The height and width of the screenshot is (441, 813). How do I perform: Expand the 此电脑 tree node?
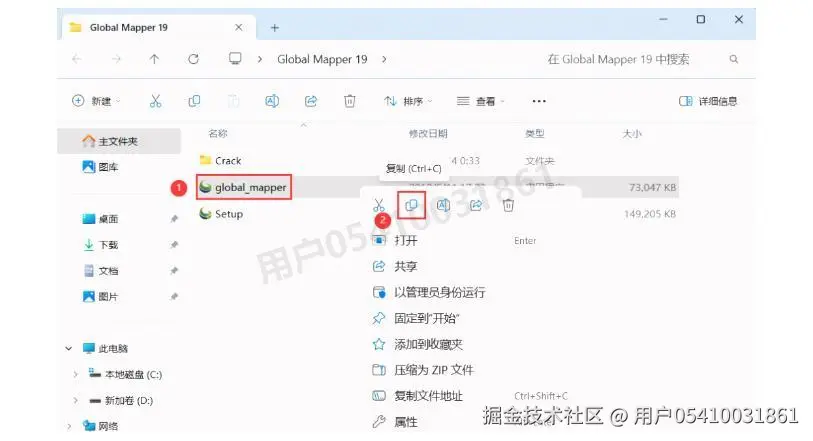pos(69,349)
